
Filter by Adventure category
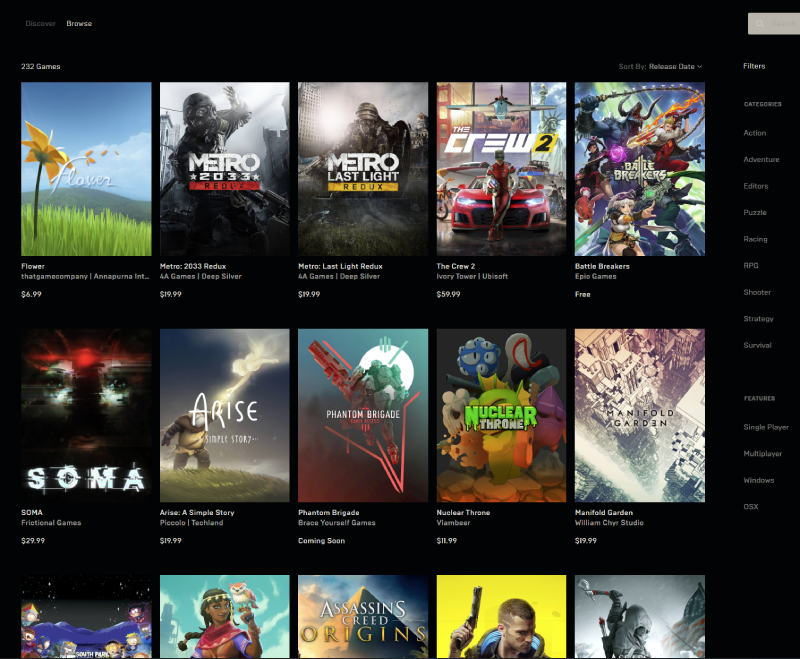[761, 159]
